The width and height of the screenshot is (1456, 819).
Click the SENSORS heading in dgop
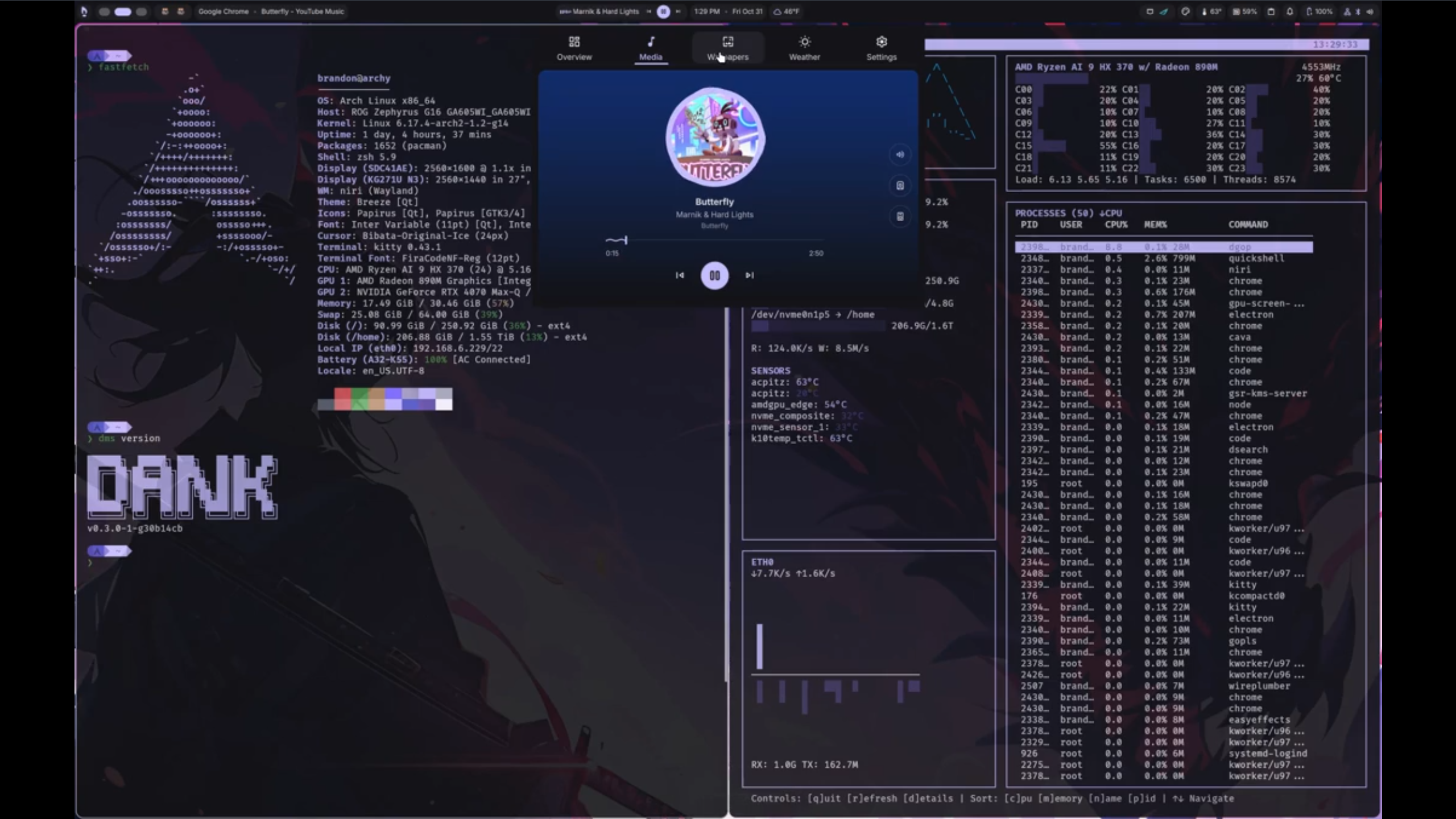[770, 371]
